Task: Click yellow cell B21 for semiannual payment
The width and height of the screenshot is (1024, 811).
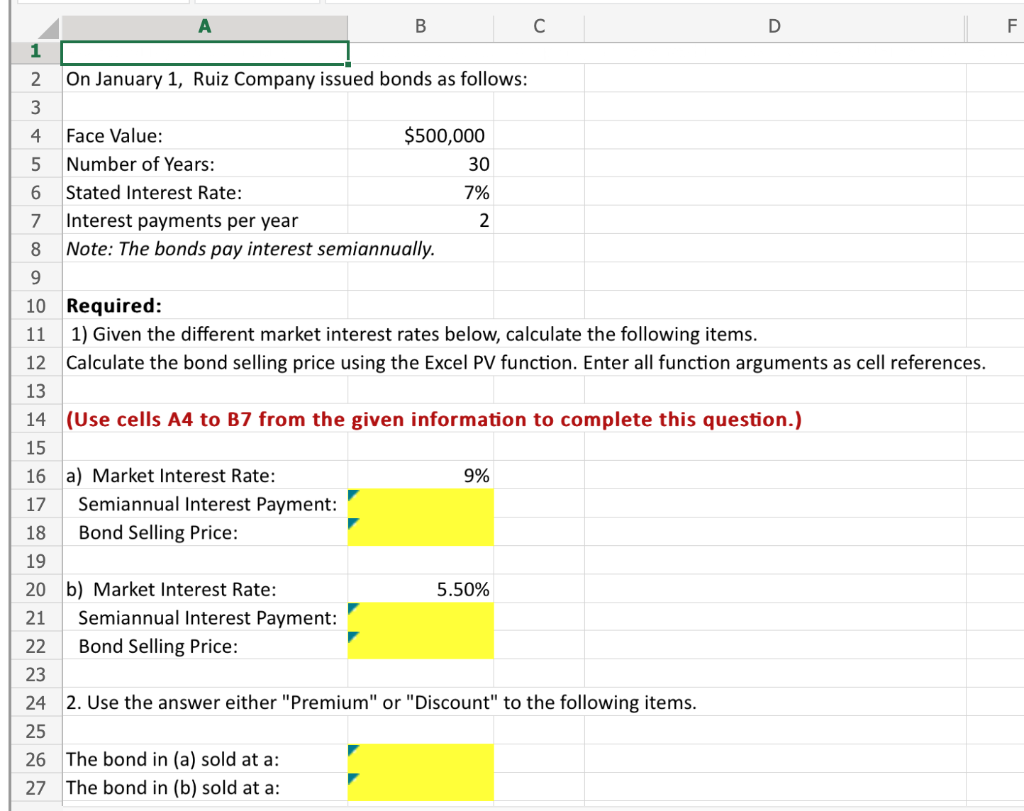Action: coord(421,617)
